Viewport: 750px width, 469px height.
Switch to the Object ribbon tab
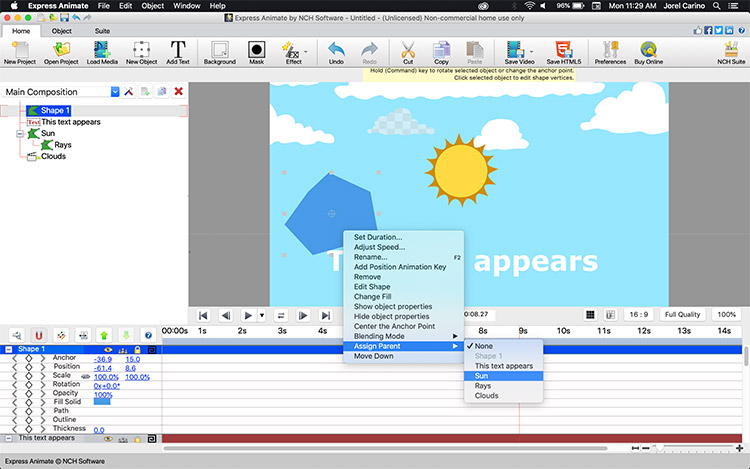pos(62,31)
